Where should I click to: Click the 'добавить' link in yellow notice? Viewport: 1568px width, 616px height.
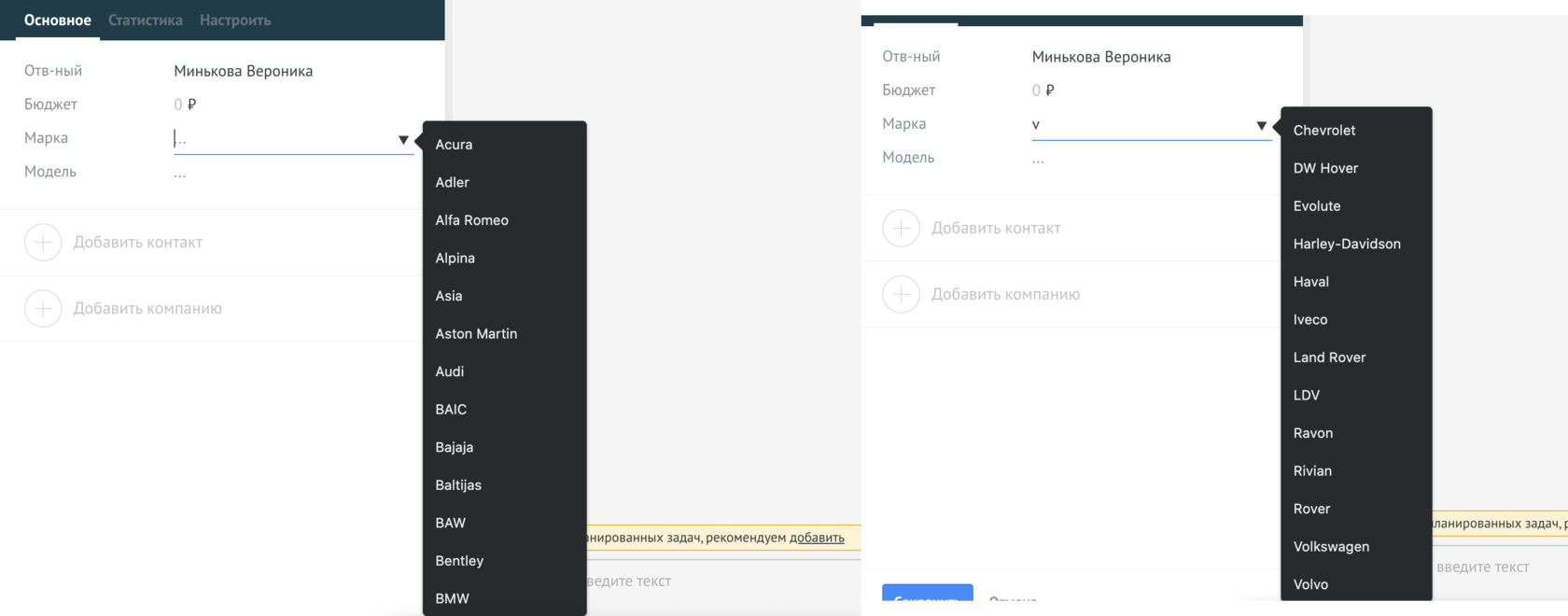[x=817, y=538]
